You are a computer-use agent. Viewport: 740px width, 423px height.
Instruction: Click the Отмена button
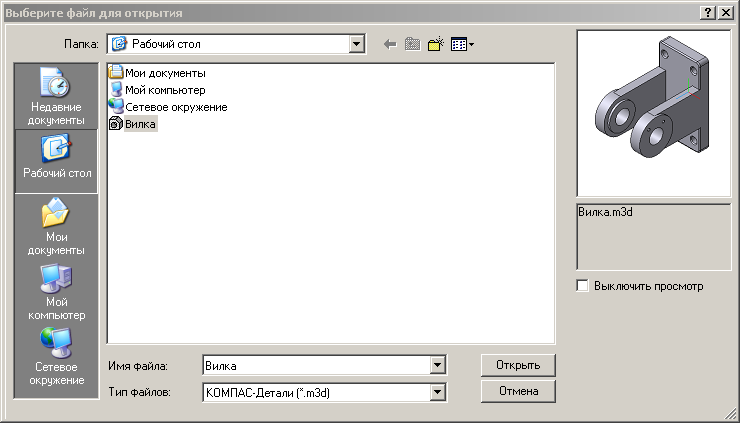(518, 391)
